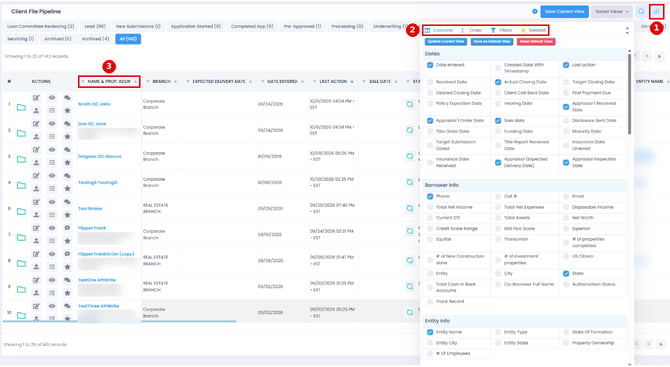Click upload icon in Smith DC John row

pos(36,111)
